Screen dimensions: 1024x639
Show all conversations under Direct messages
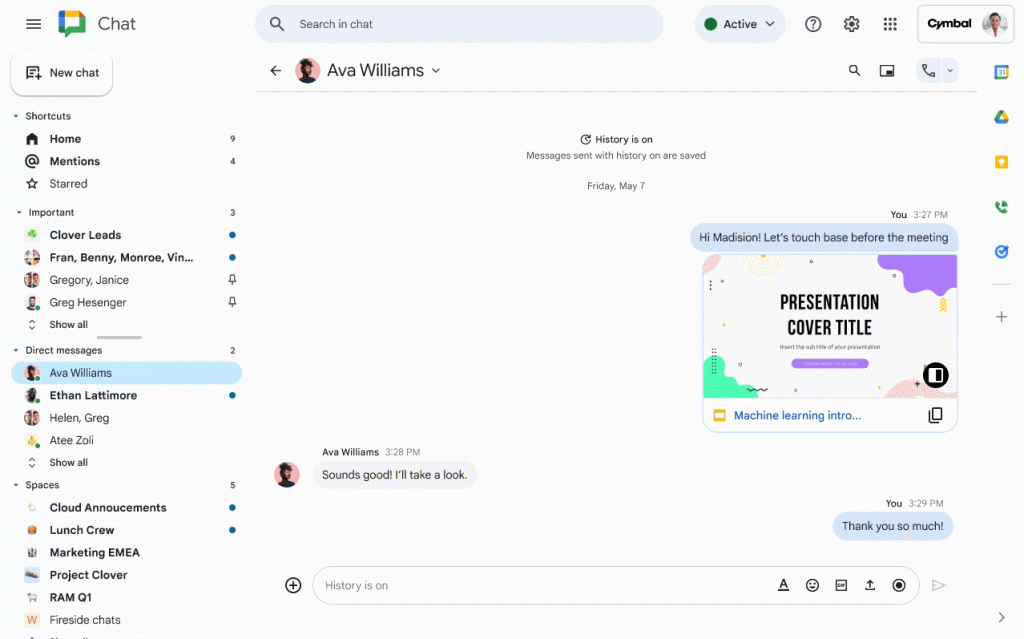click(x=68, y=462)
